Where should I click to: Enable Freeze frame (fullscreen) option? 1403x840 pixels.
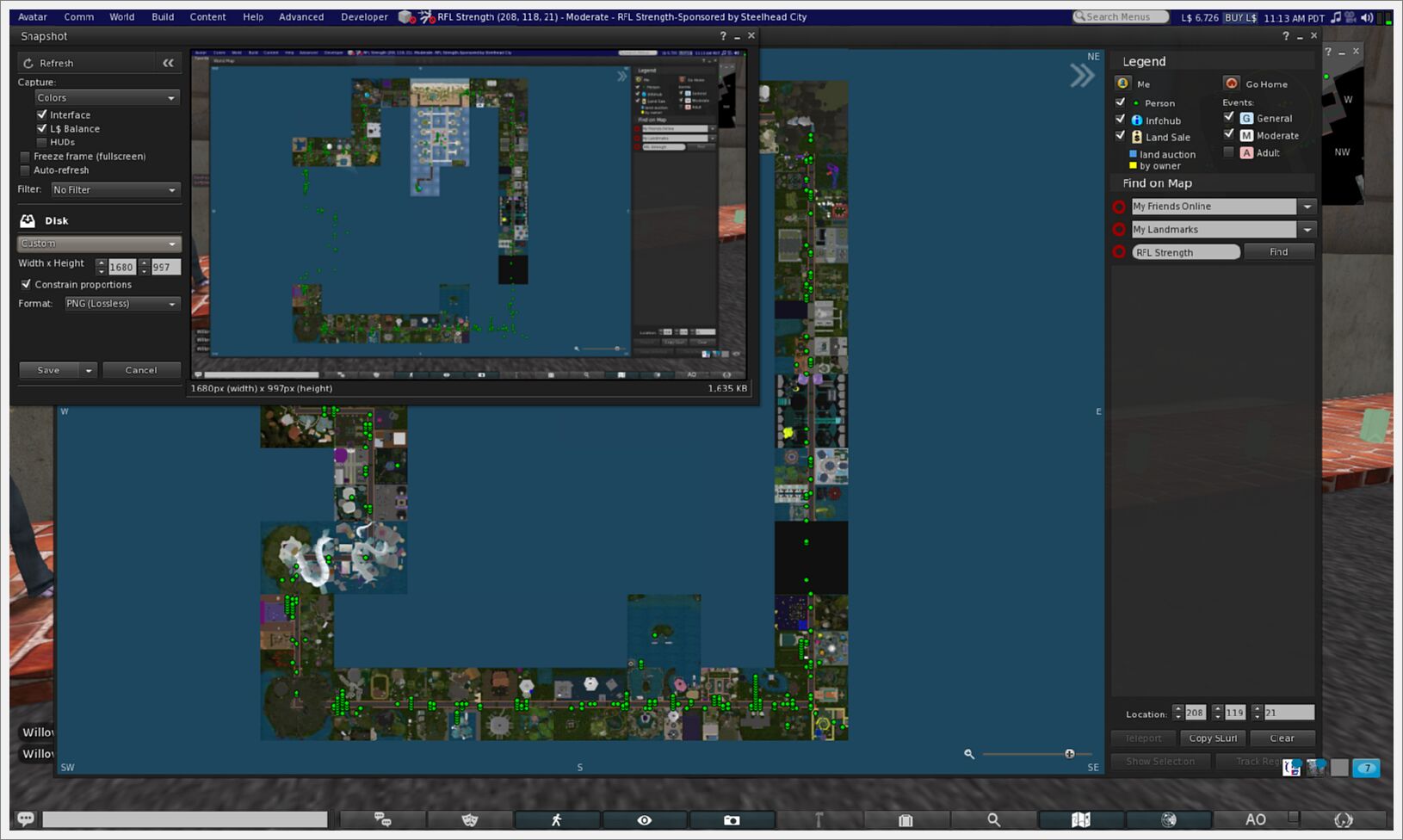pyautogui.click(x=25, y=157)
